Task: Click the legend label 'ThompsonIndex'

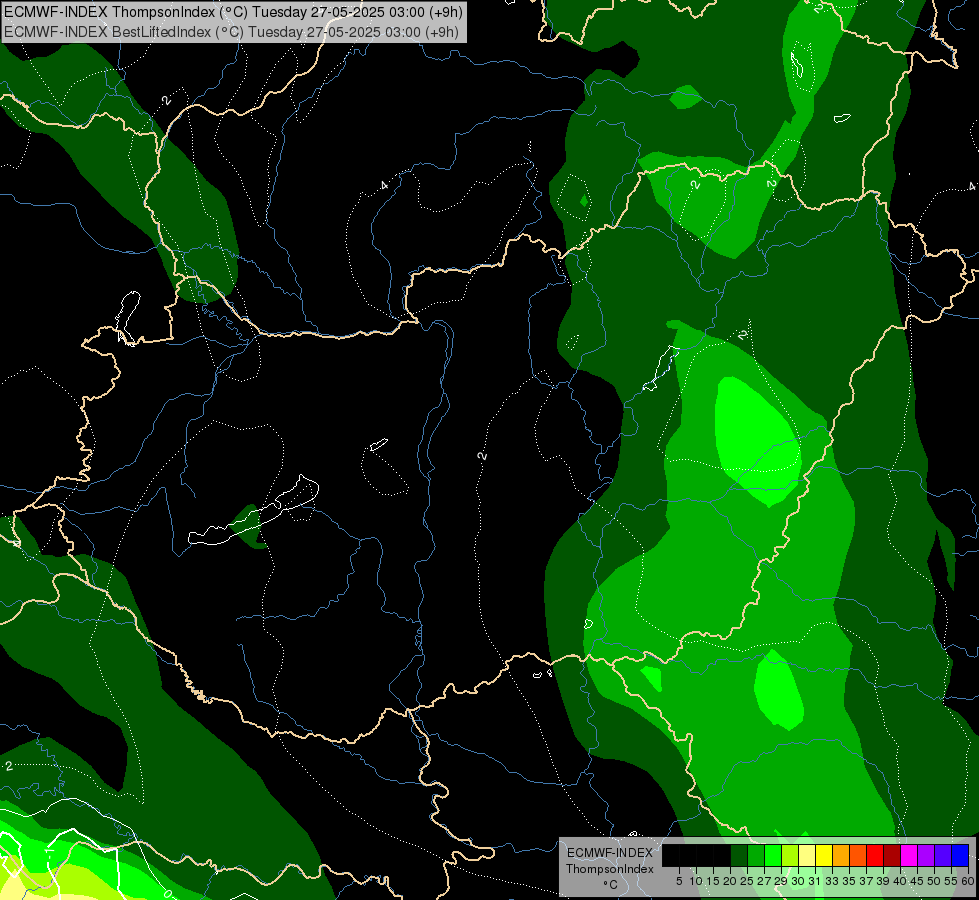Action: click(x=610, y=869)
